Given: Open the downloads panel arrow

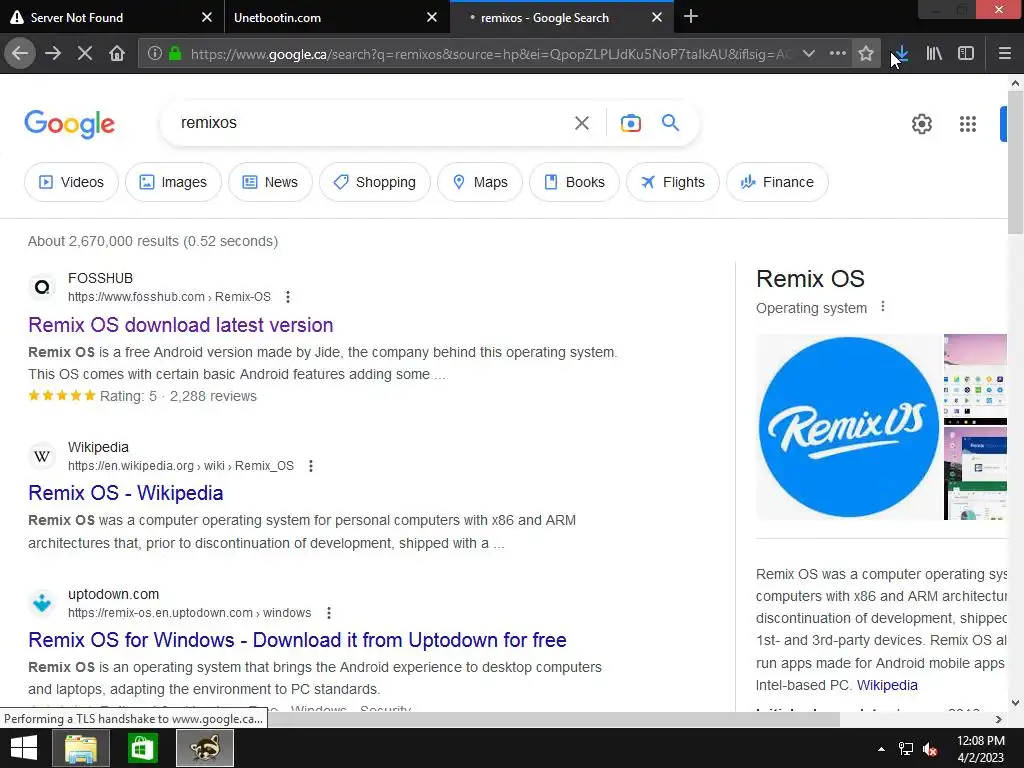Looking at the screenshot, I should 901,53.
